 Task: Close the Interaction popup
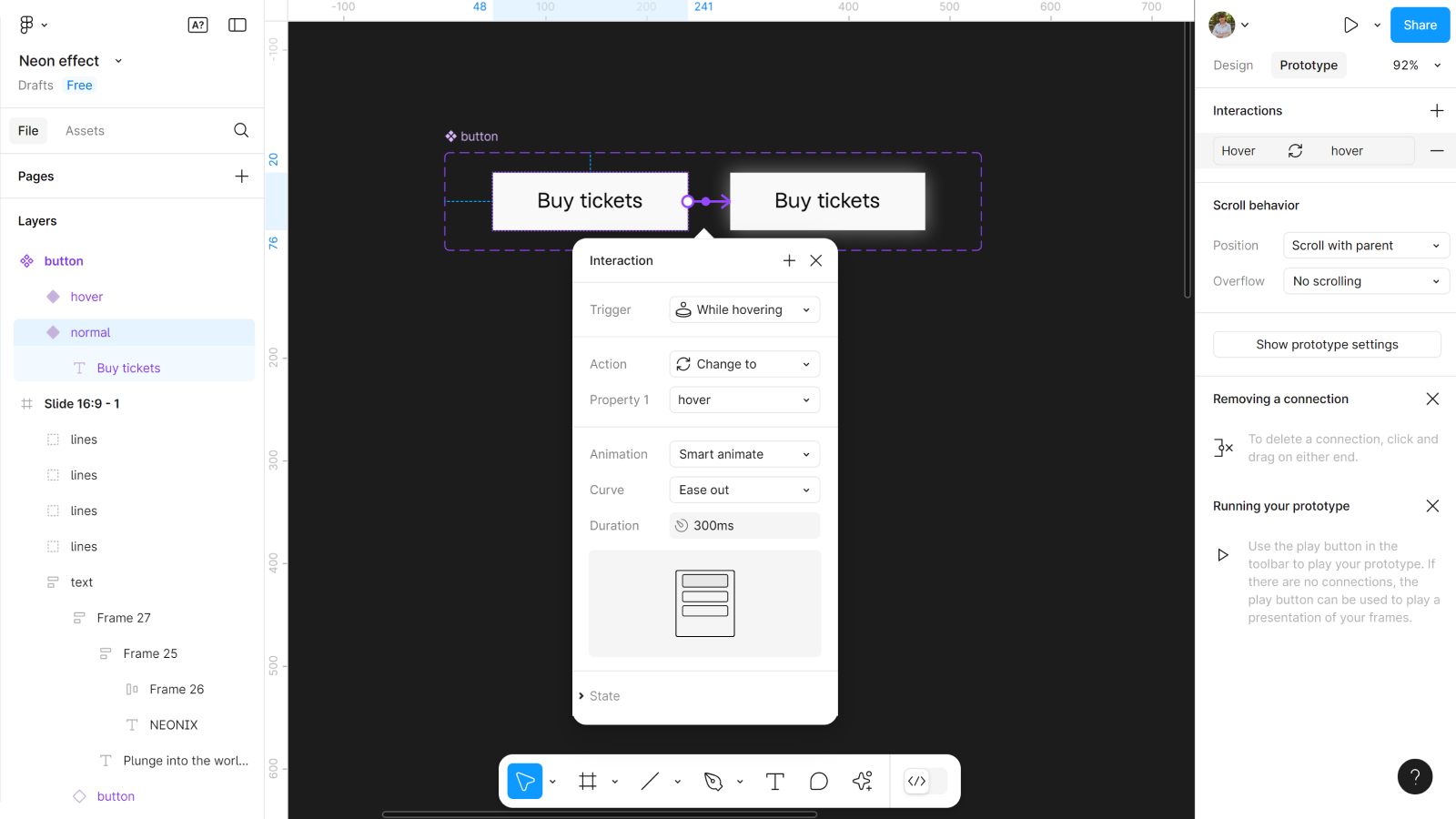(816, 260)
